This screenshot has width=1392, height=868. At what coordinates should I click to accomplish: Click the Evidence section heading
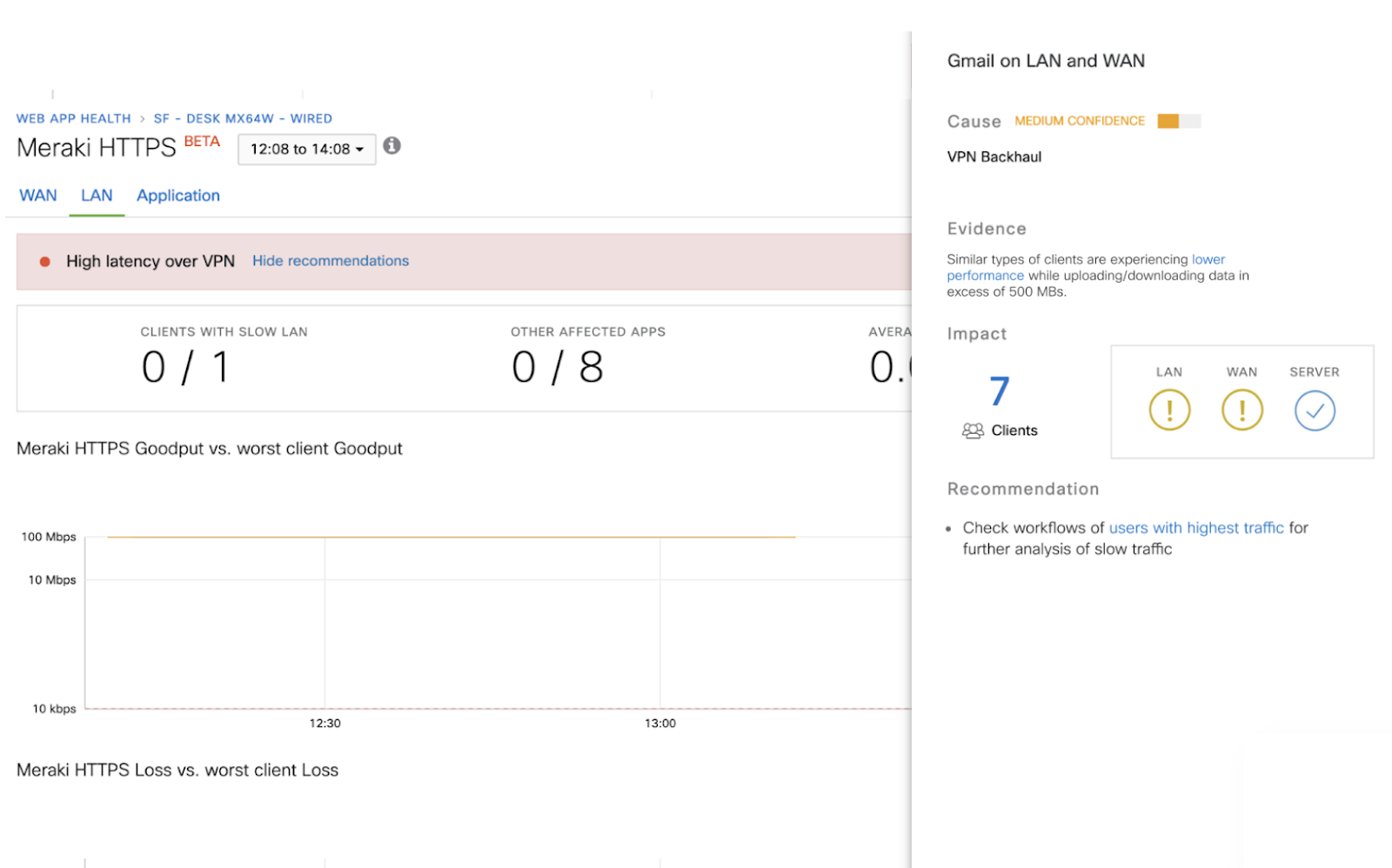(987, 229)
